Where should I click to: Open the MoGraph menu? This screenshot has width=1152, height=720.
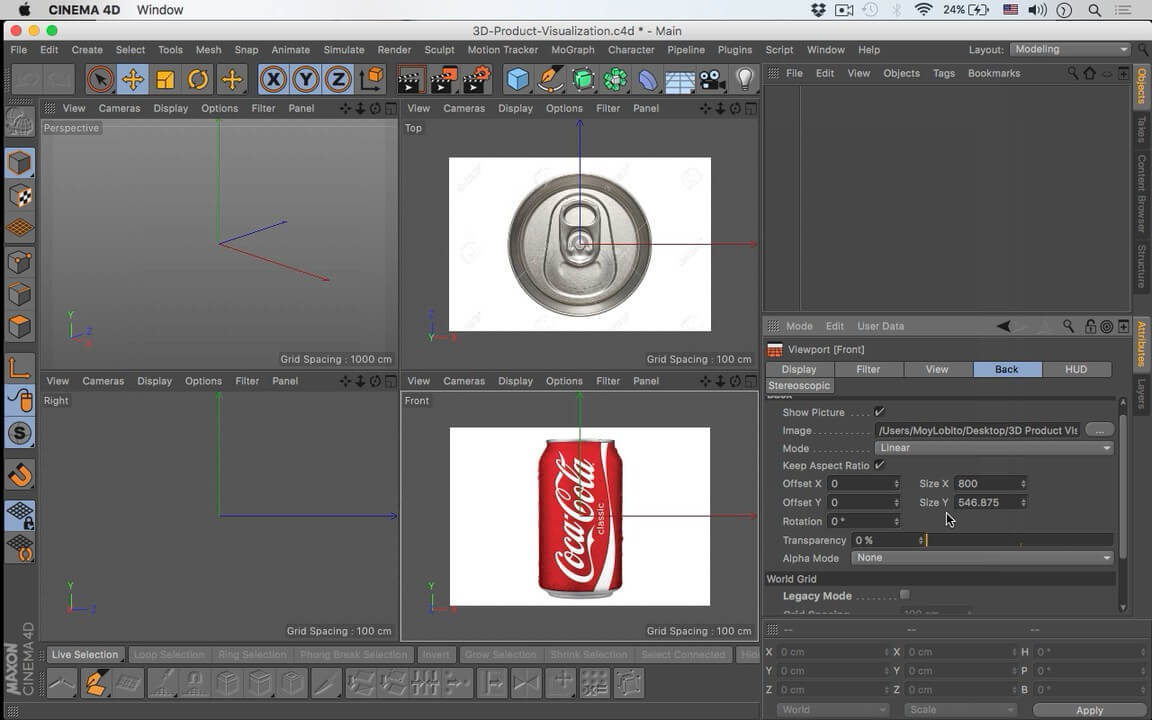(572, 50)
